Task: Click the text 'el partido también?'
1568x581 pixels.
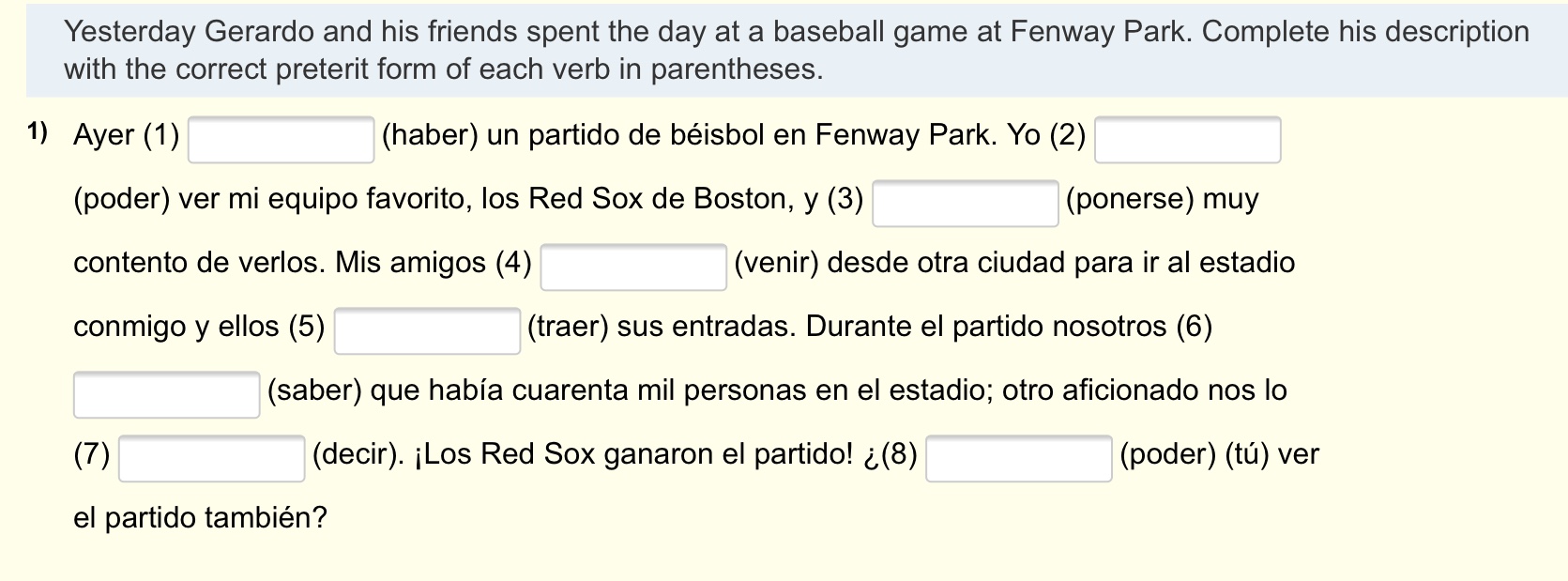Action: pos(200,518)
